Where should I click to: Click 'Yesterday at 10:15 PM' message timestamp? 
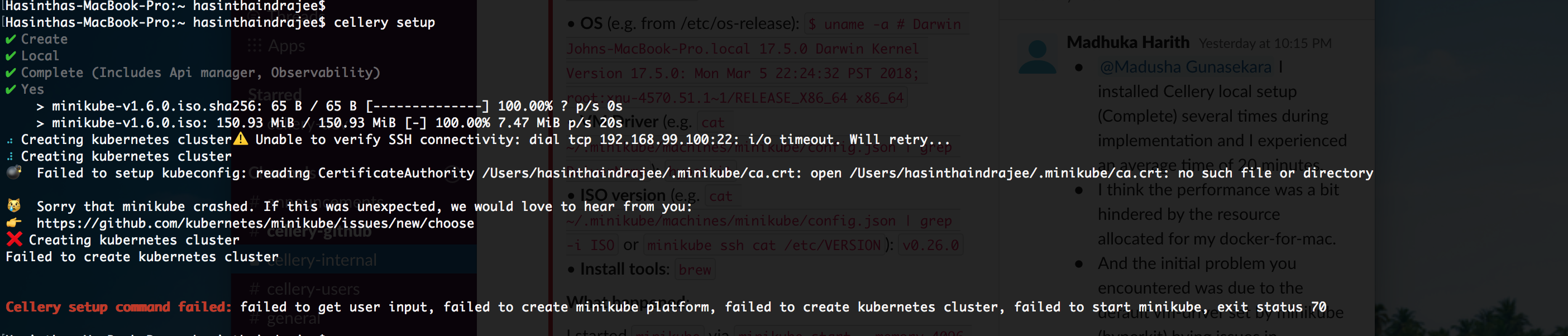click(1265, 44)
